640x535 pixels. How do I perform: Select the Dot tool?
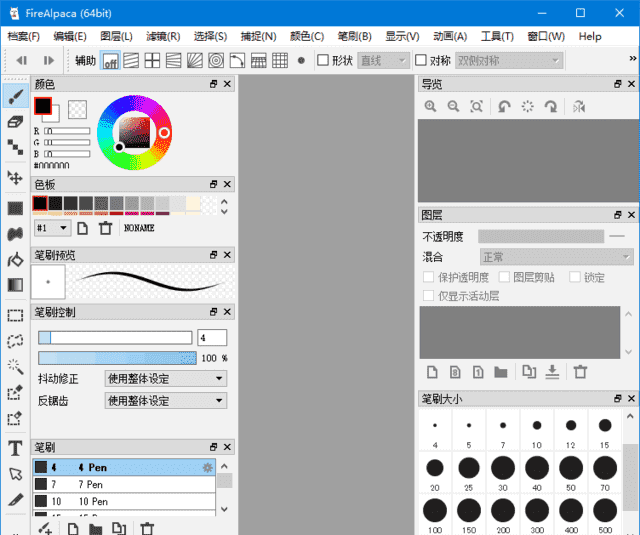tap(16, 147)
